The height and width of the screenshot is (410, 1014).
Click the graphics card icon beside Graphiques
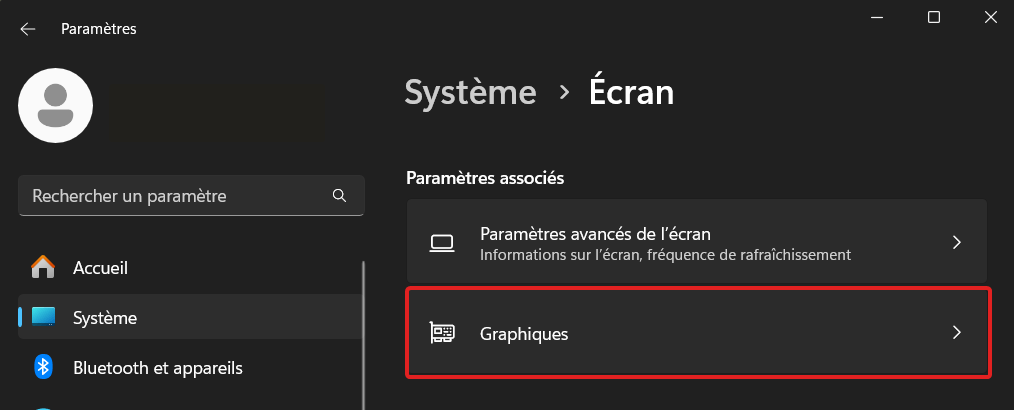click(x=442, y=333)
